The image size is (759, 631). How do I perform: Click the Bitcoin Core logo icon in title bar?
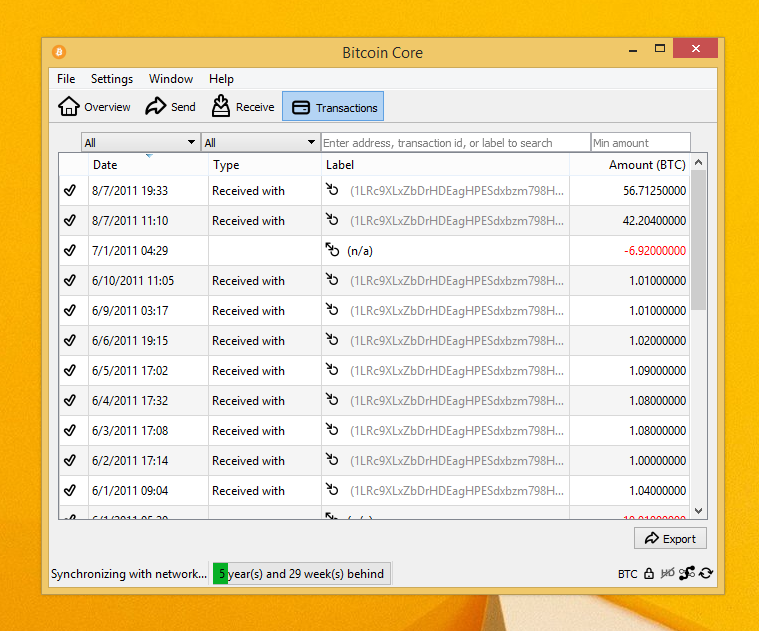pyautogui.click(x=59, y=52)
